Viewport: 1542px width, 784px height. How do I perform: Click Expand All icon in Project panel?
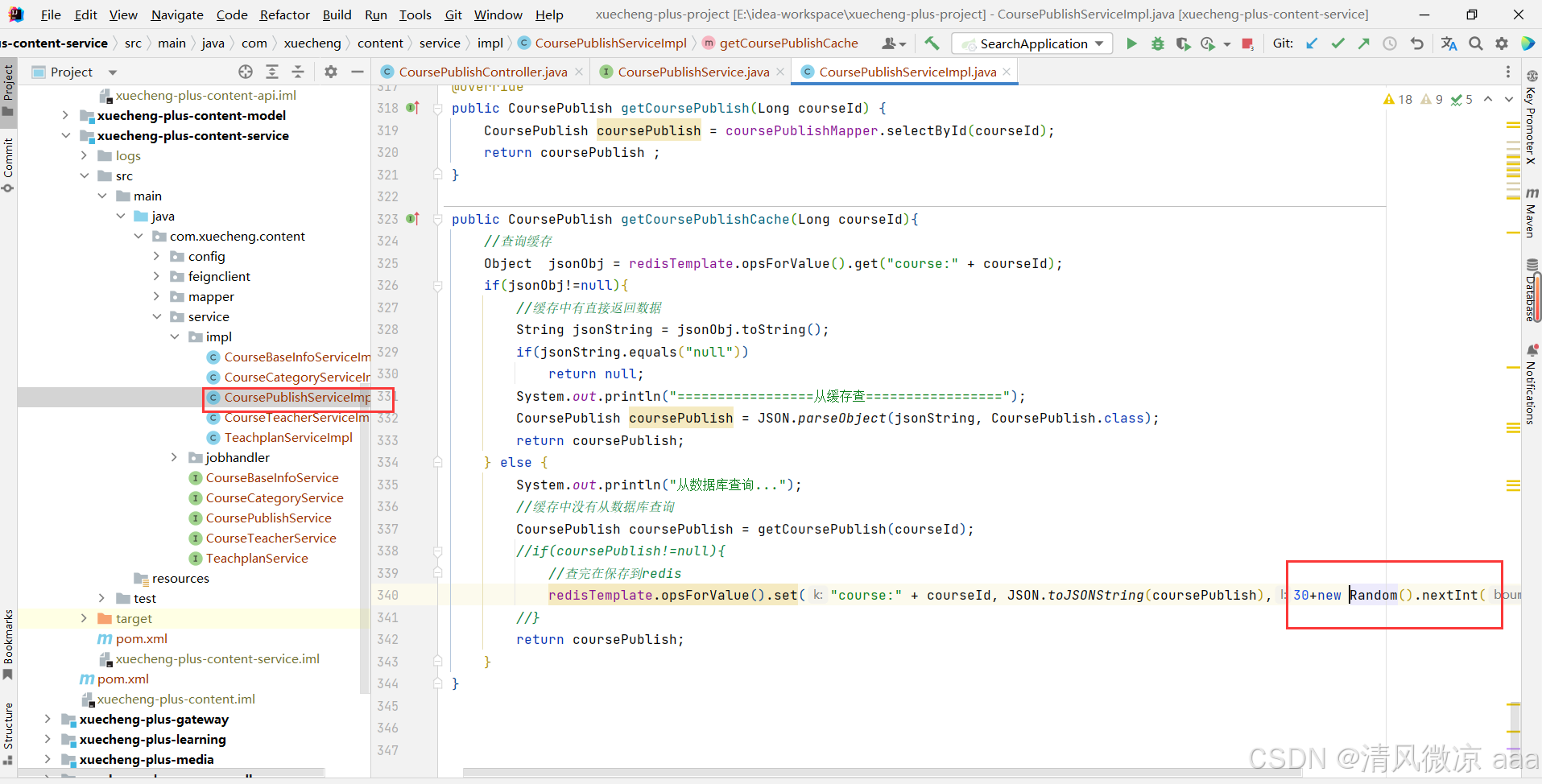pyautogui.click(x=272, y=72)
